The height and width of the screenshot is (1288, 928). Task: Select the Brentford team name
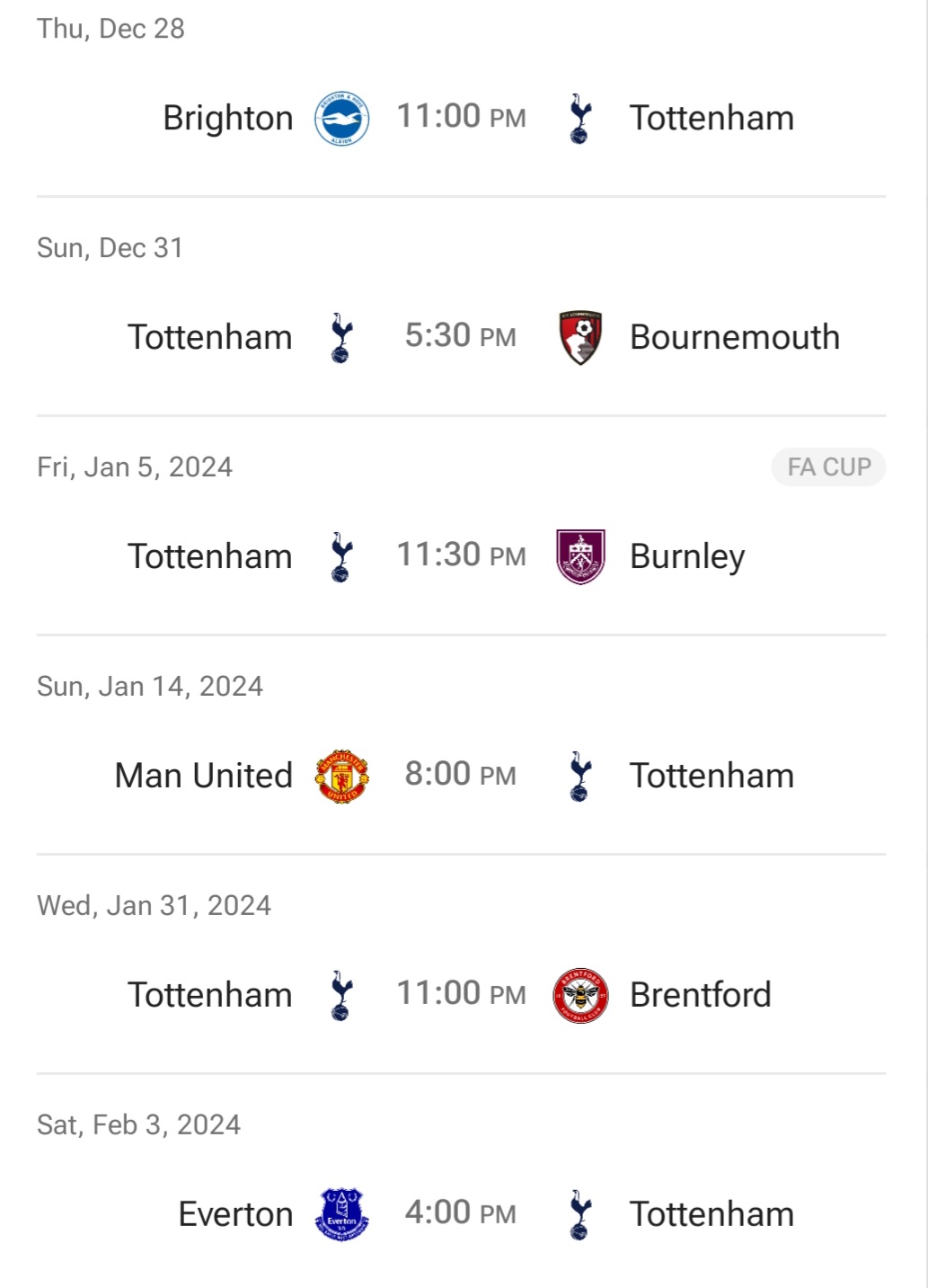click(701, 996)
